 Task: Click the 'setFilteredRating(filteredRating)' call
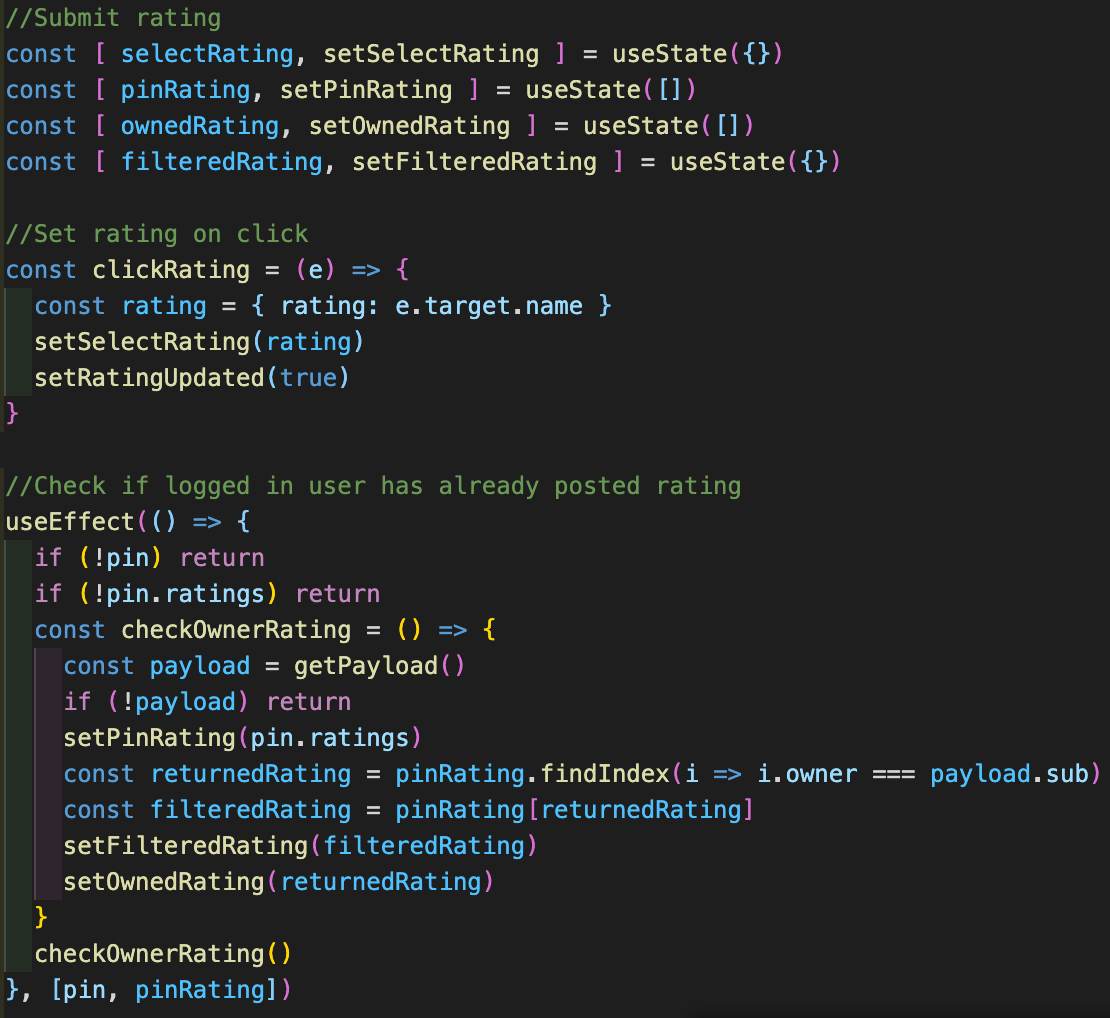[x=300, y=846]
